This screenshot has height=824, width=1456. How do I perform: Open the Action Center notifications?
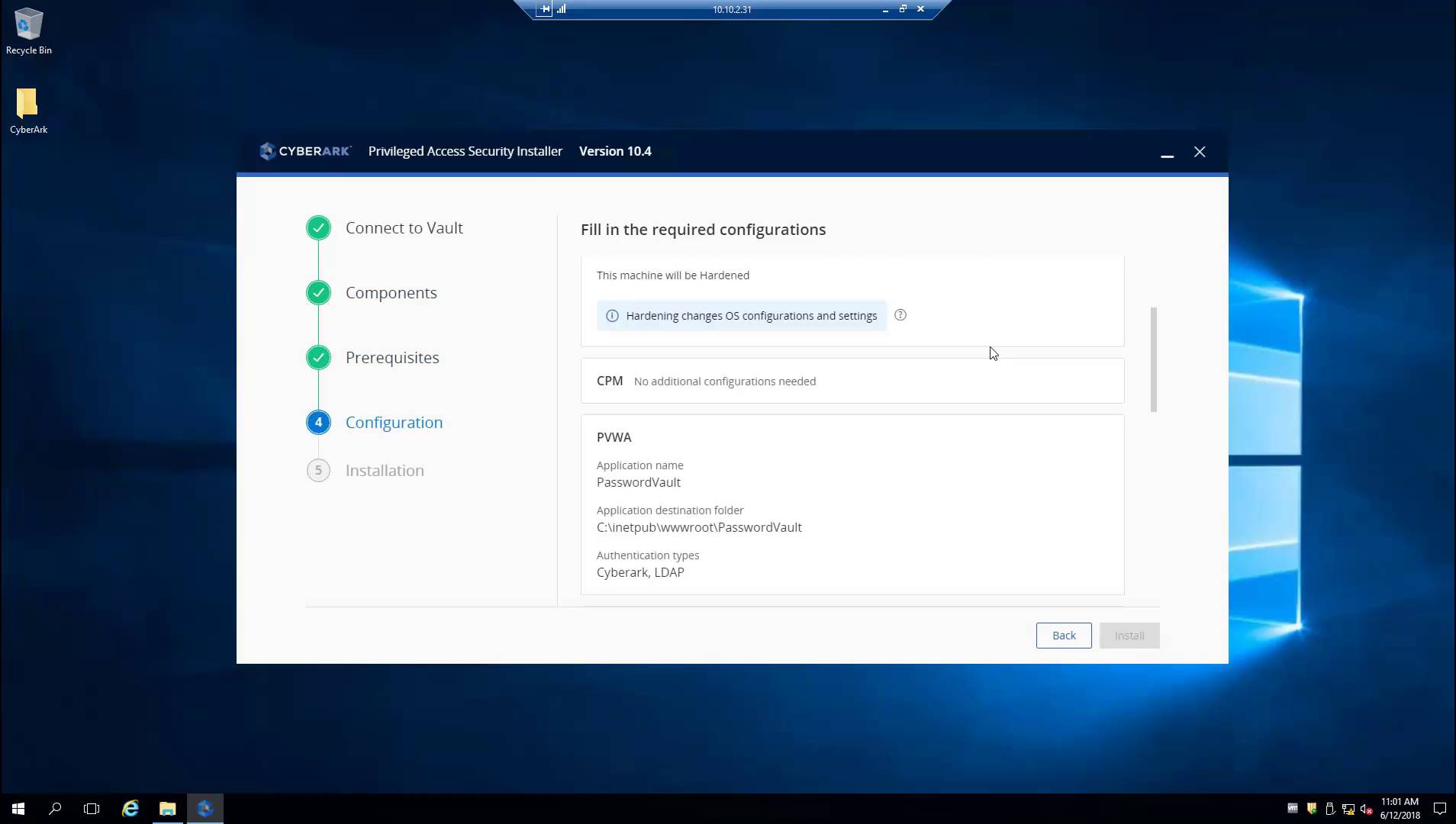[x=1439, y=809]
